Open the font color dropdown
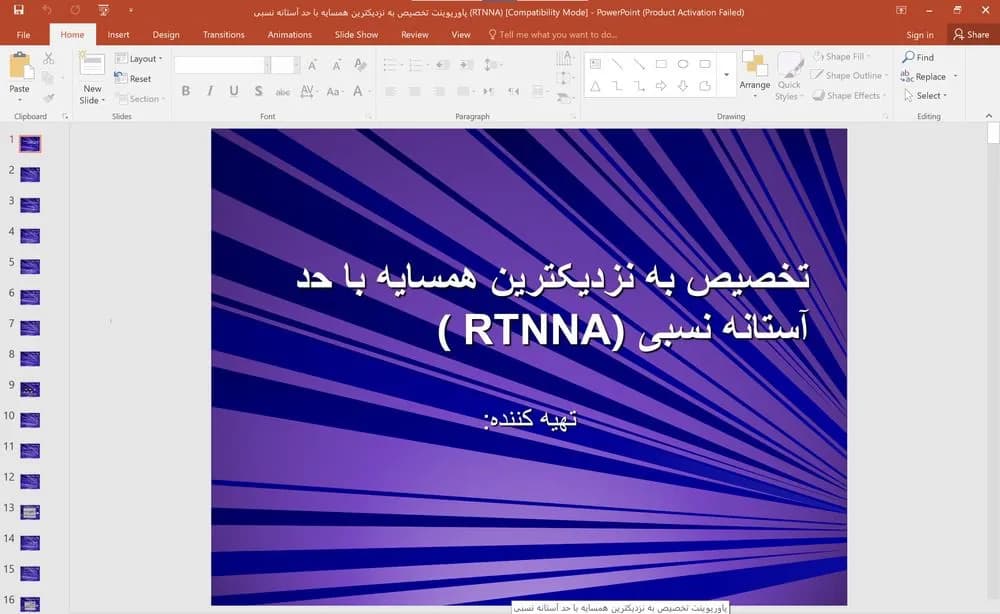This screenshot has width=1000, height=614. point(369,91)
